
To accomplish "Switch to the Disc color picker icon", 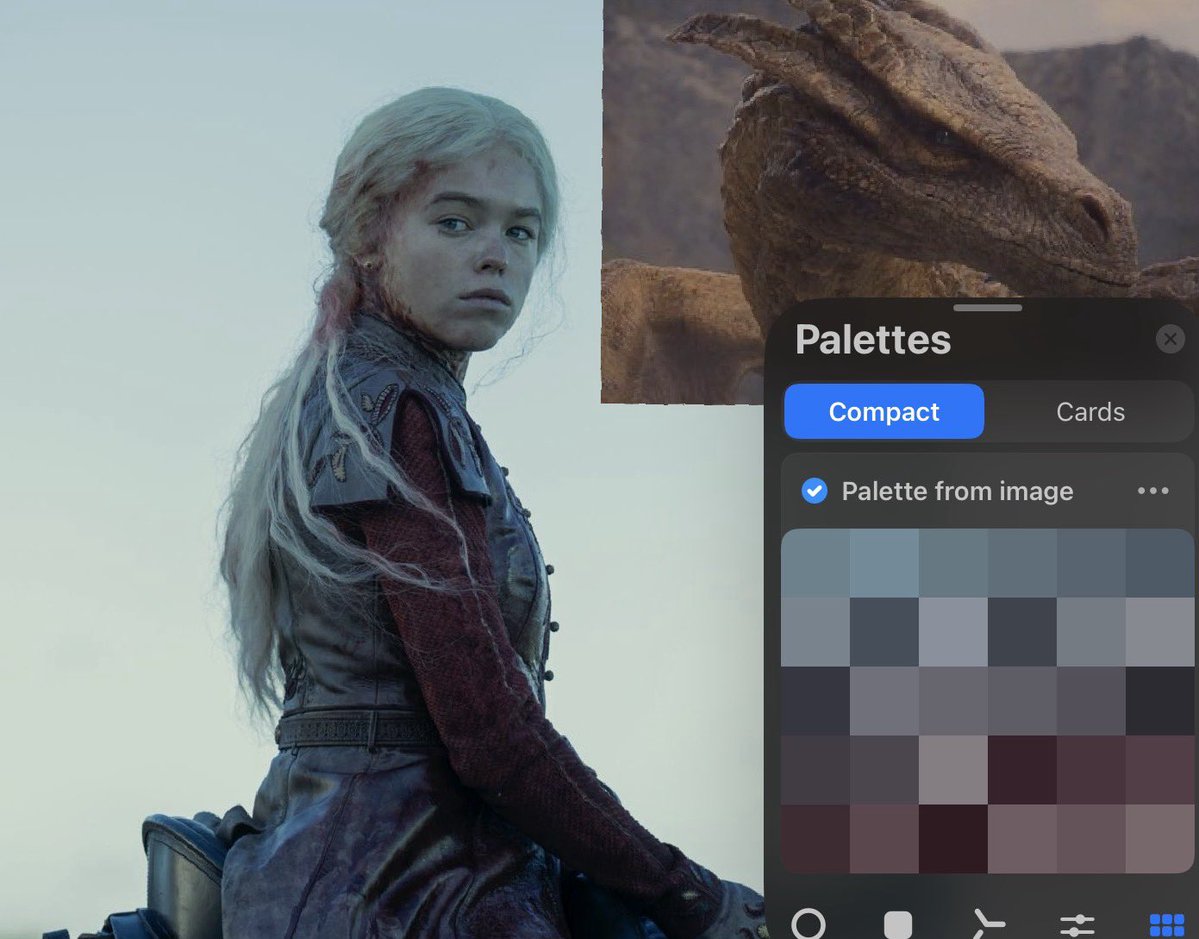I will [808, 924].
